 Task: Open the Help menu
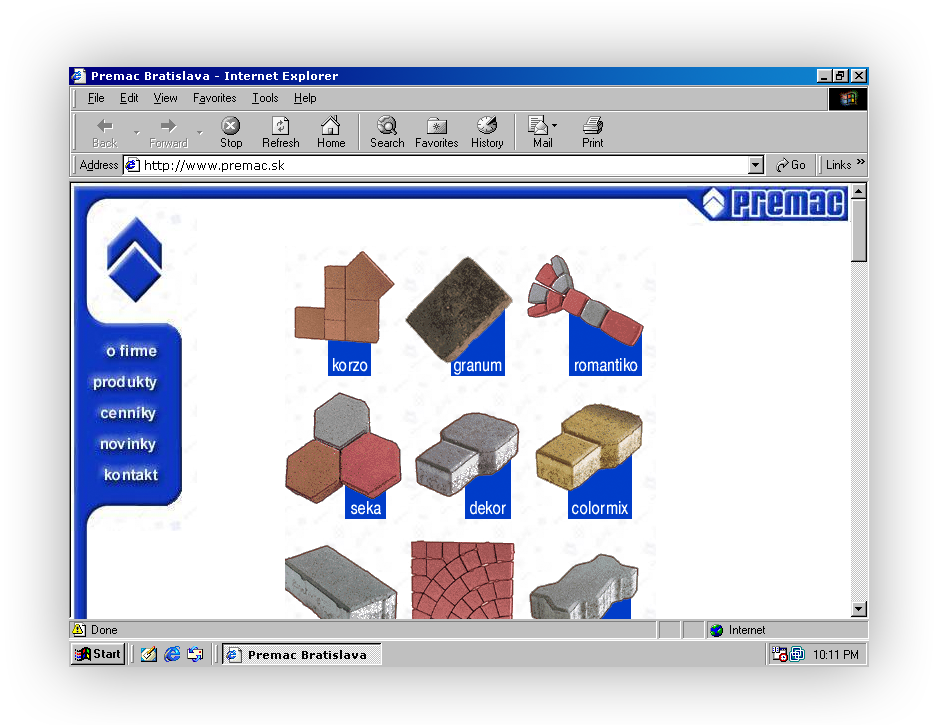pyautogui.click(x=305, y=98)
